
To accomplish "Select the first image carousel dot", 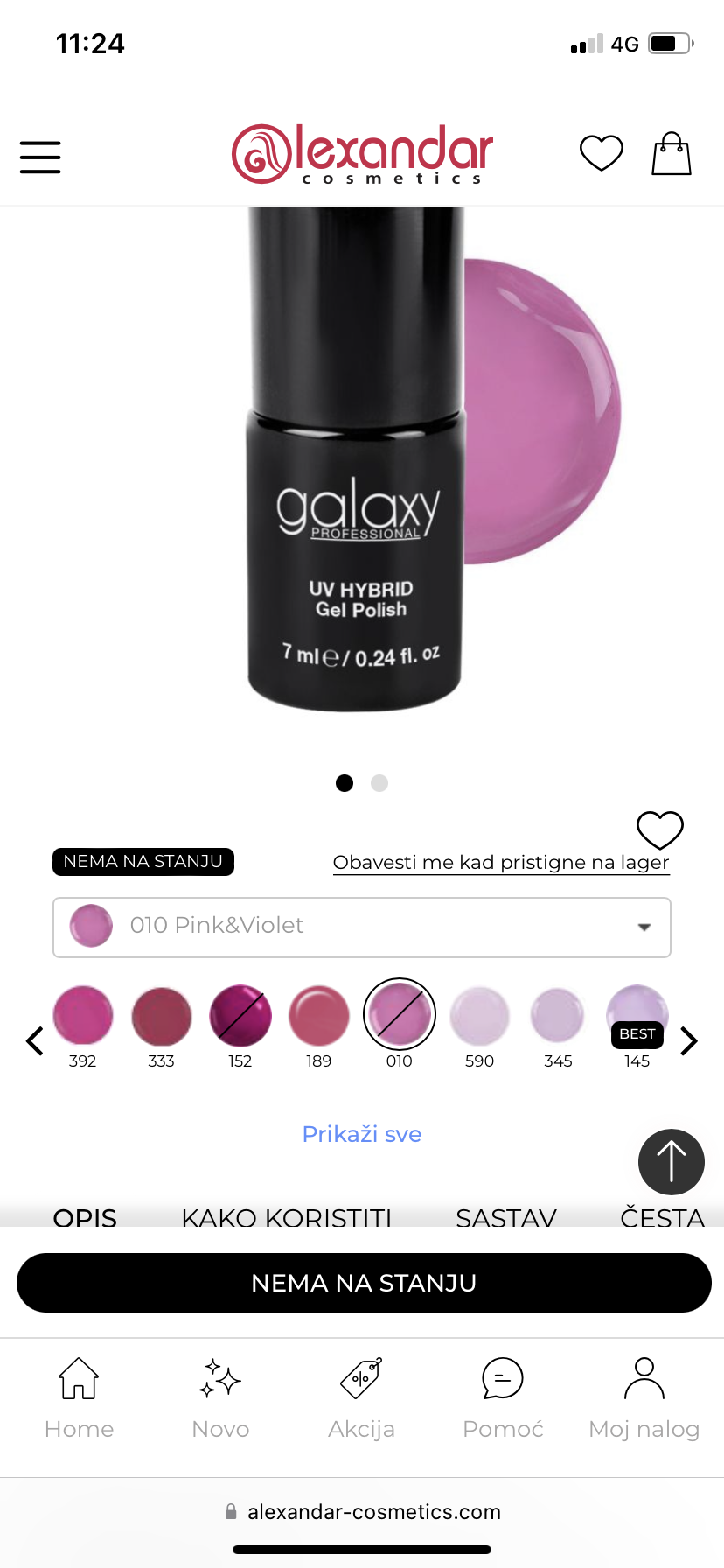I will coord(345,783).
